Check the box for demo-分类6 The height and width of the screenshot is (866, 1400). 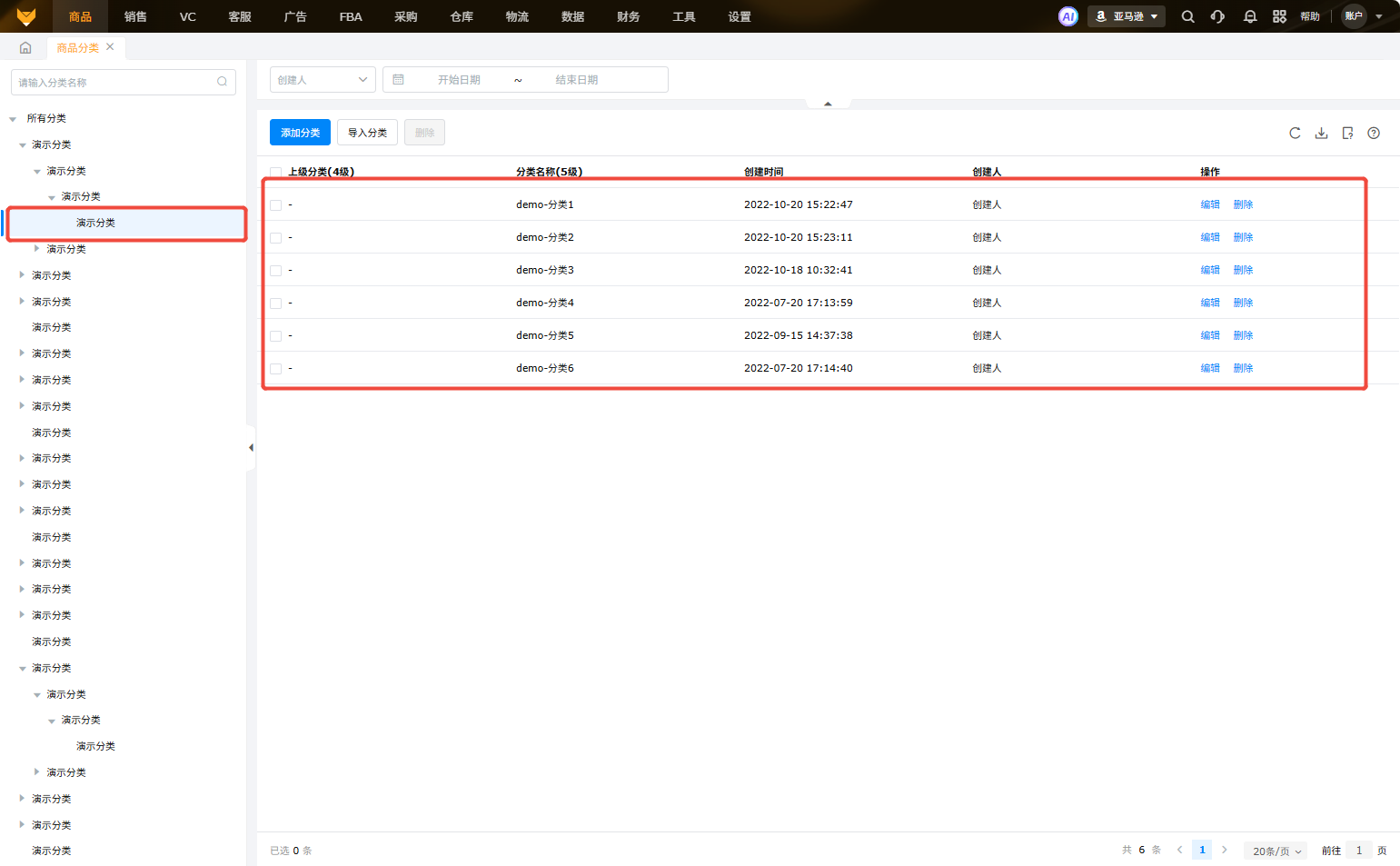pyautogui.click(x=275, y=369)
